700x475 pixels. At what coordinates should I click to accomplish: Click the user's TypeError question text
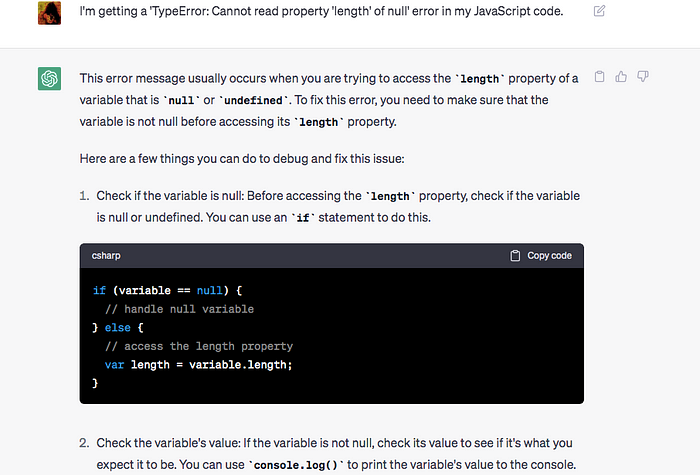321,11
